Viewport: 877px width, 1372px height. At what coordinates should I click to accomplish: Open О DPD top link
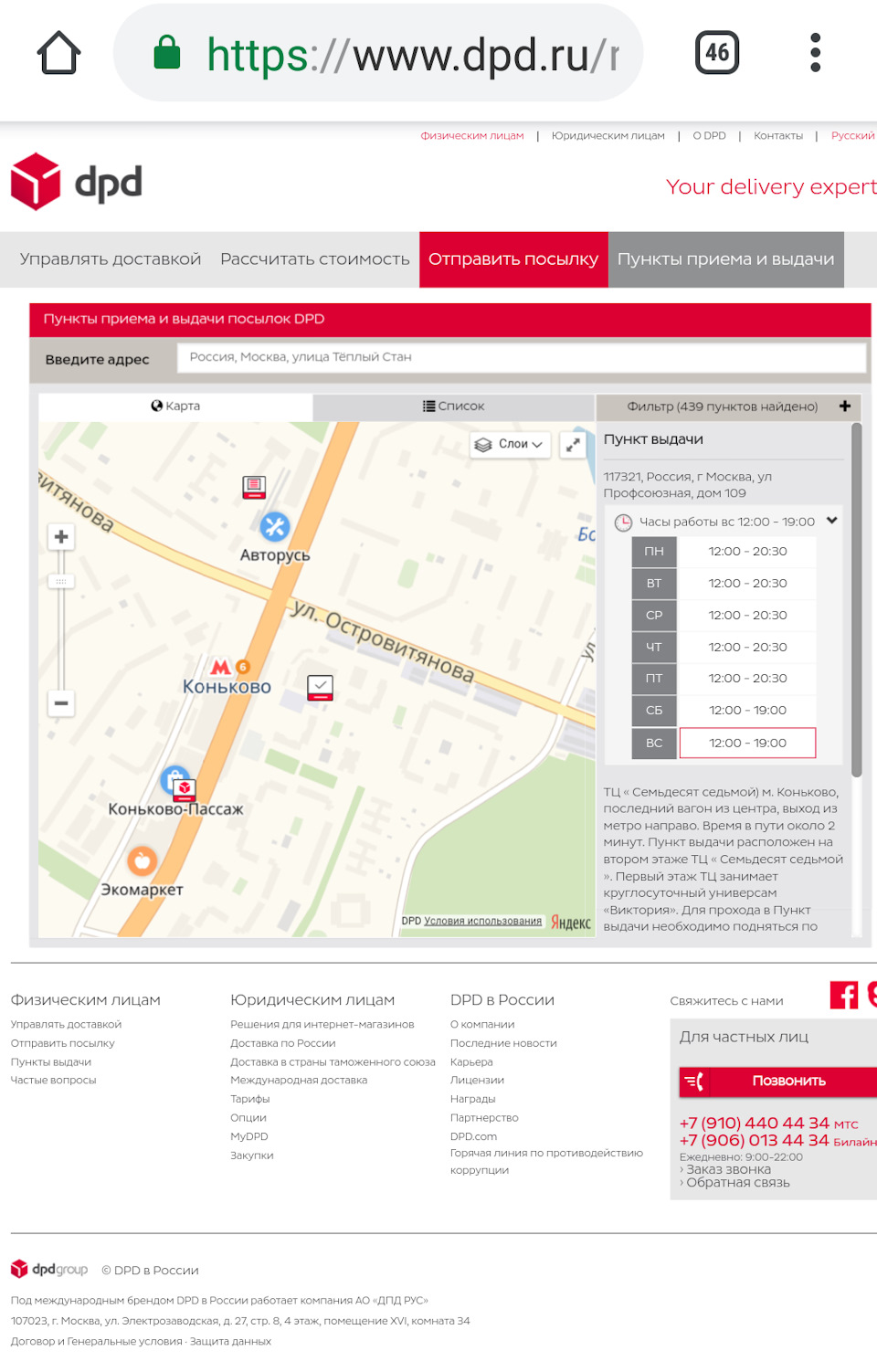tap(709, 135)
